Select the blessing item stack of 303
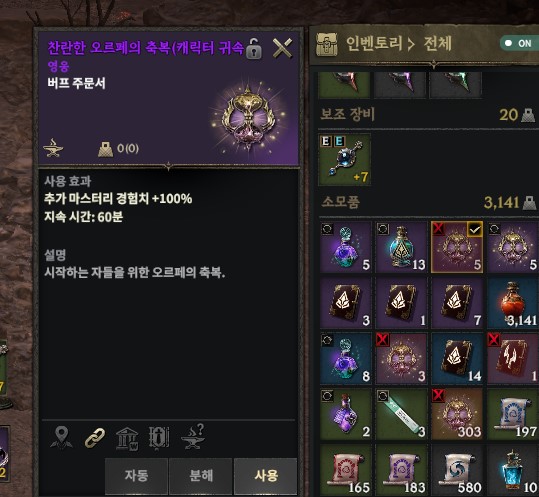This screenshot has width=539, height=497. click(457, 414)
